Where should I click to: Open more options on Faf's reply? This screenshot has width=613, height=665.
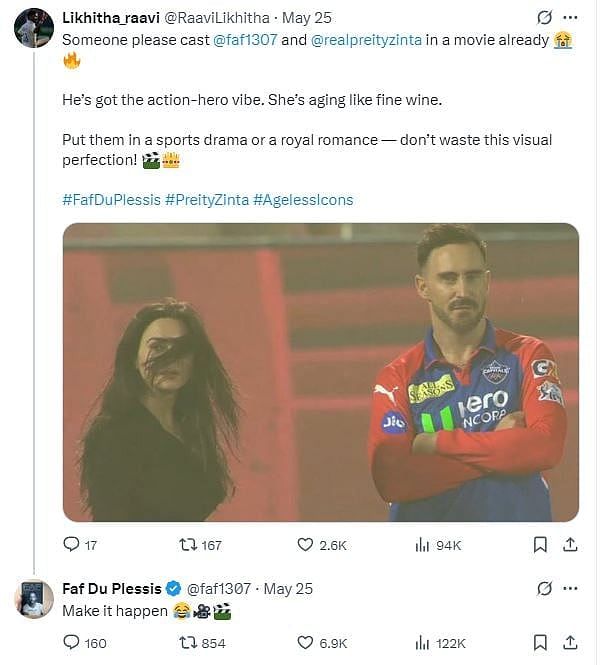[x=570, y=588]
